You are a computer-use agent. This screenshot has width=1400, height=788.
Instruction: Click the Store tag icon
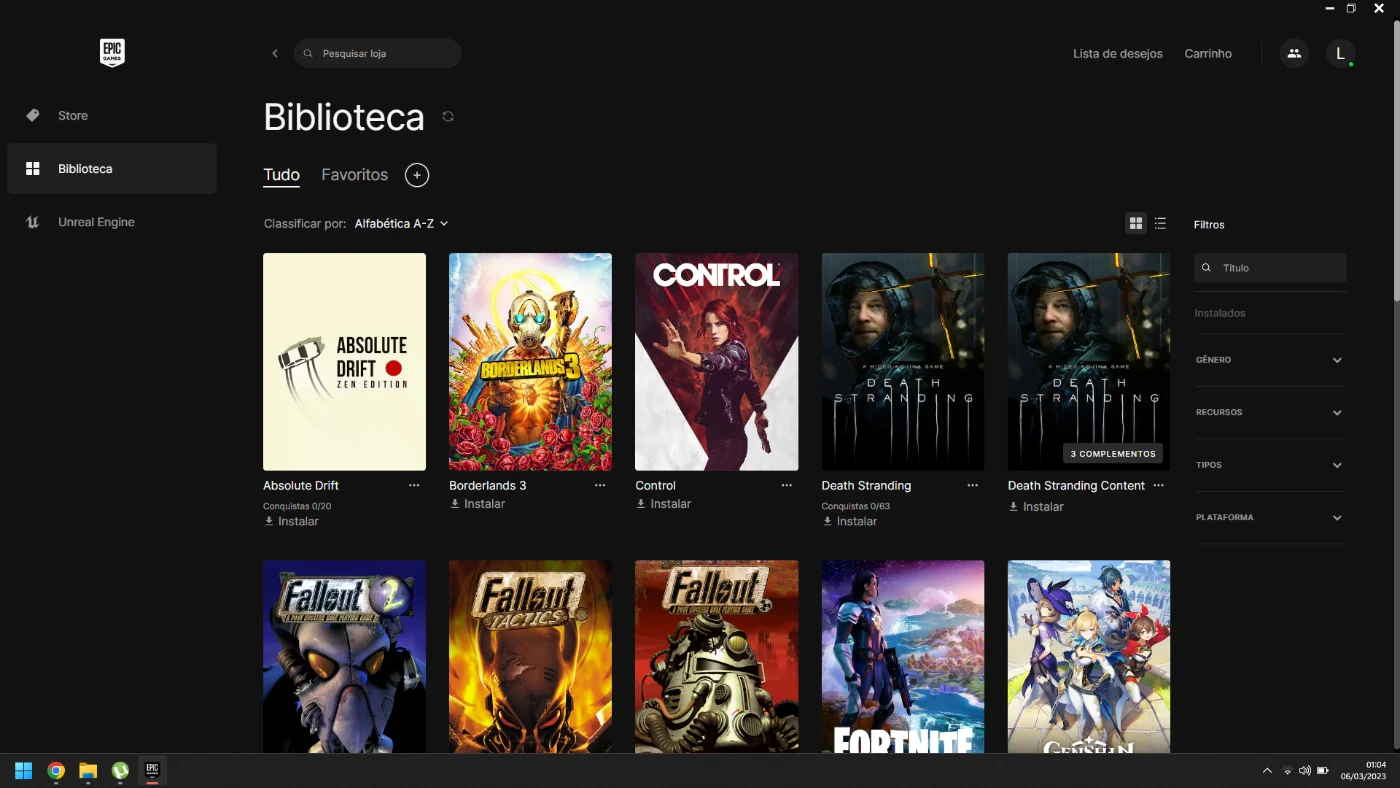pyautogui.click(x=33, y=116)
